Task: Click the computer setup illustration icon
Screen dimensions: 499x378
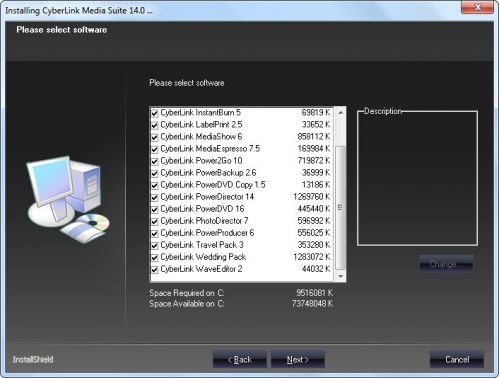Action: click(x=68, y=199)
